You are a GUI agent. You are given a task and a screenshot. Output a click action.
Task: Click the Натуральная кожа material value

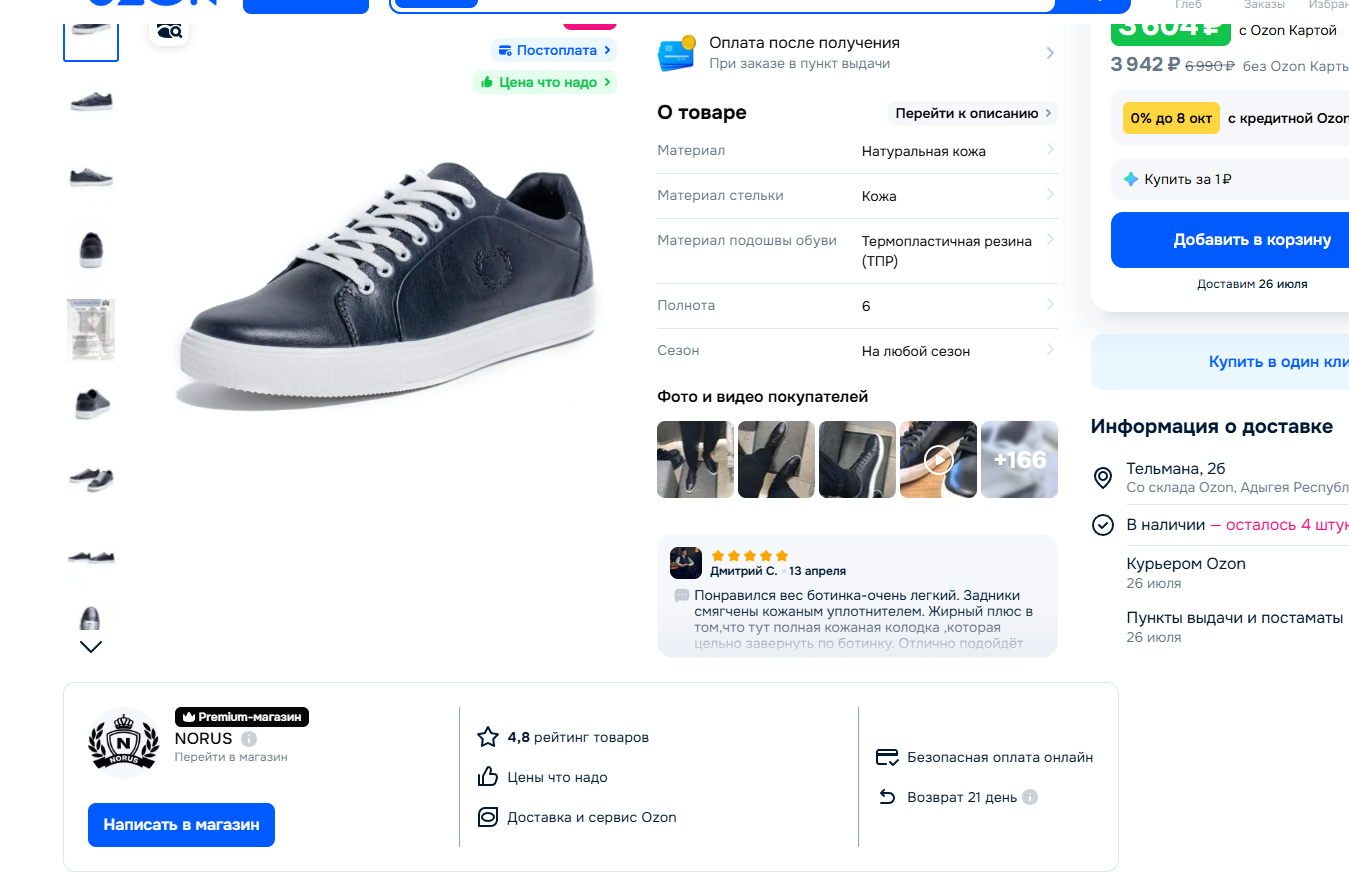924,152
